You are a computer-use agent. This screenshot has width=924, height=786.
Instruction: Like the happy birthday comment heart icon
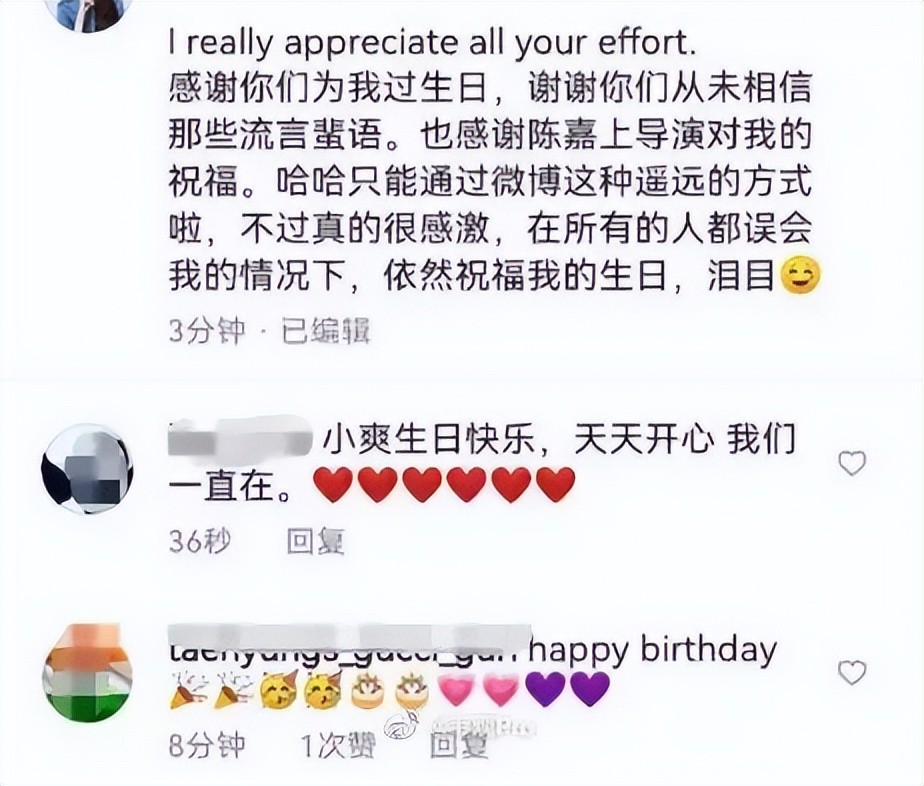pyautogui.click(x=852, y=672)
